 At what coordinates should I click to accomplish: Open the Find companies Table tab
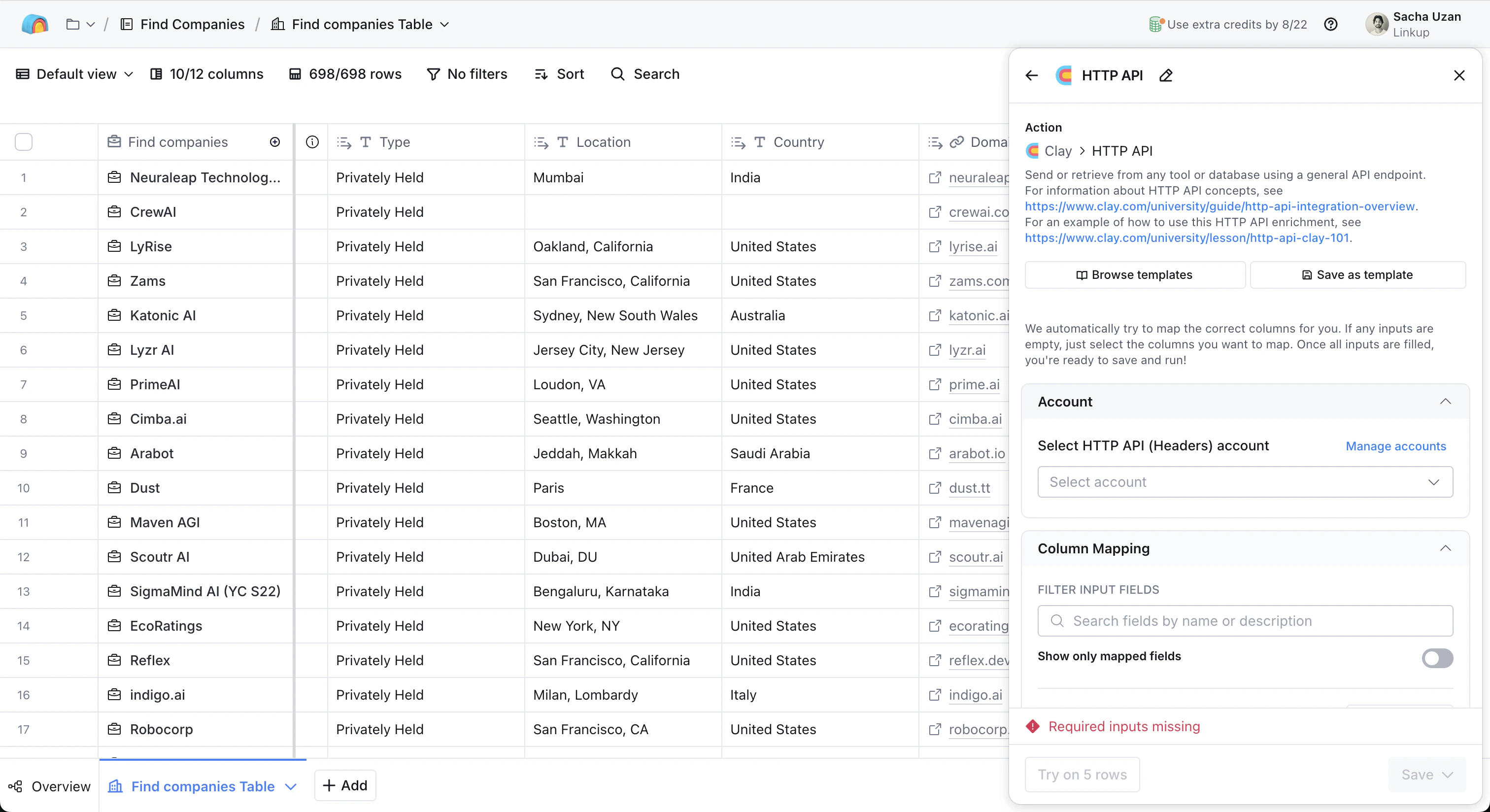pos(203,786)
